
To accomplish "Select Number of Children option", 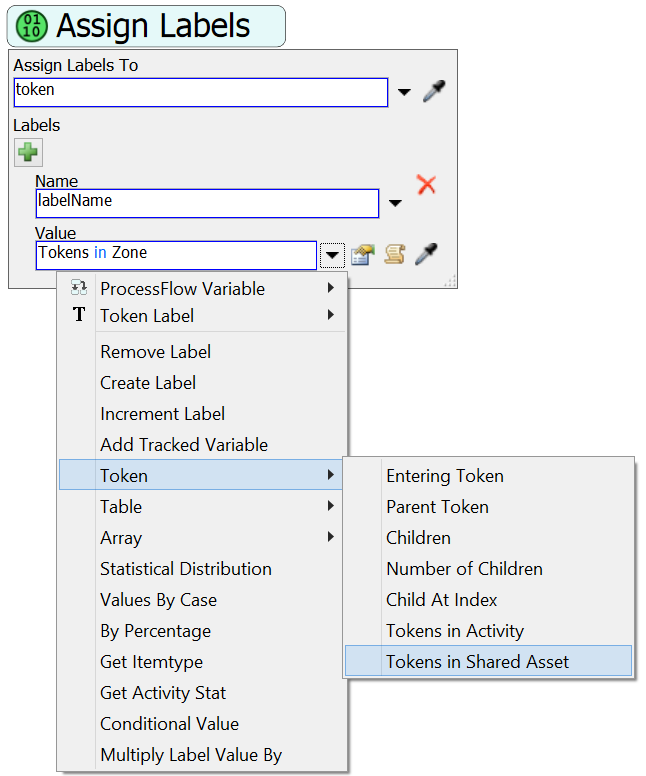I will pyautogui.click(x=464, y=569).
